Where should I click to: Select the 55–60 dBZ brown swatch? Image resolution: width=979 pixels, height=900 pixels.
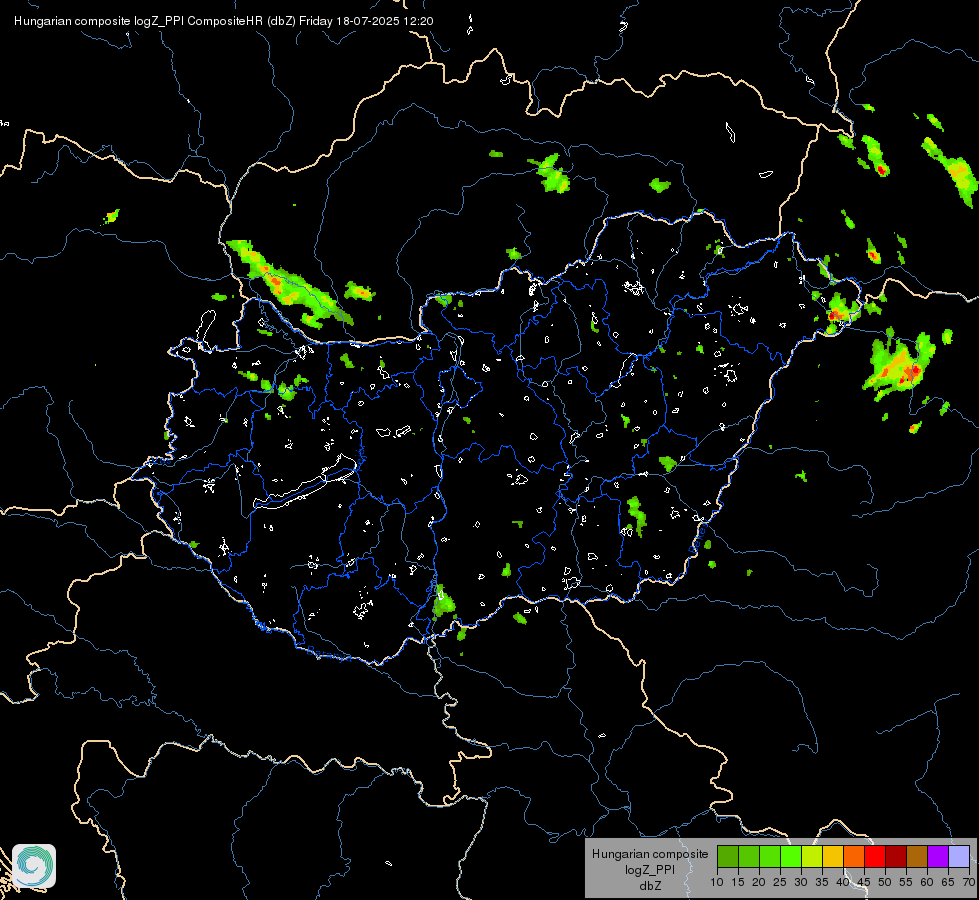(x=917, y=856)
